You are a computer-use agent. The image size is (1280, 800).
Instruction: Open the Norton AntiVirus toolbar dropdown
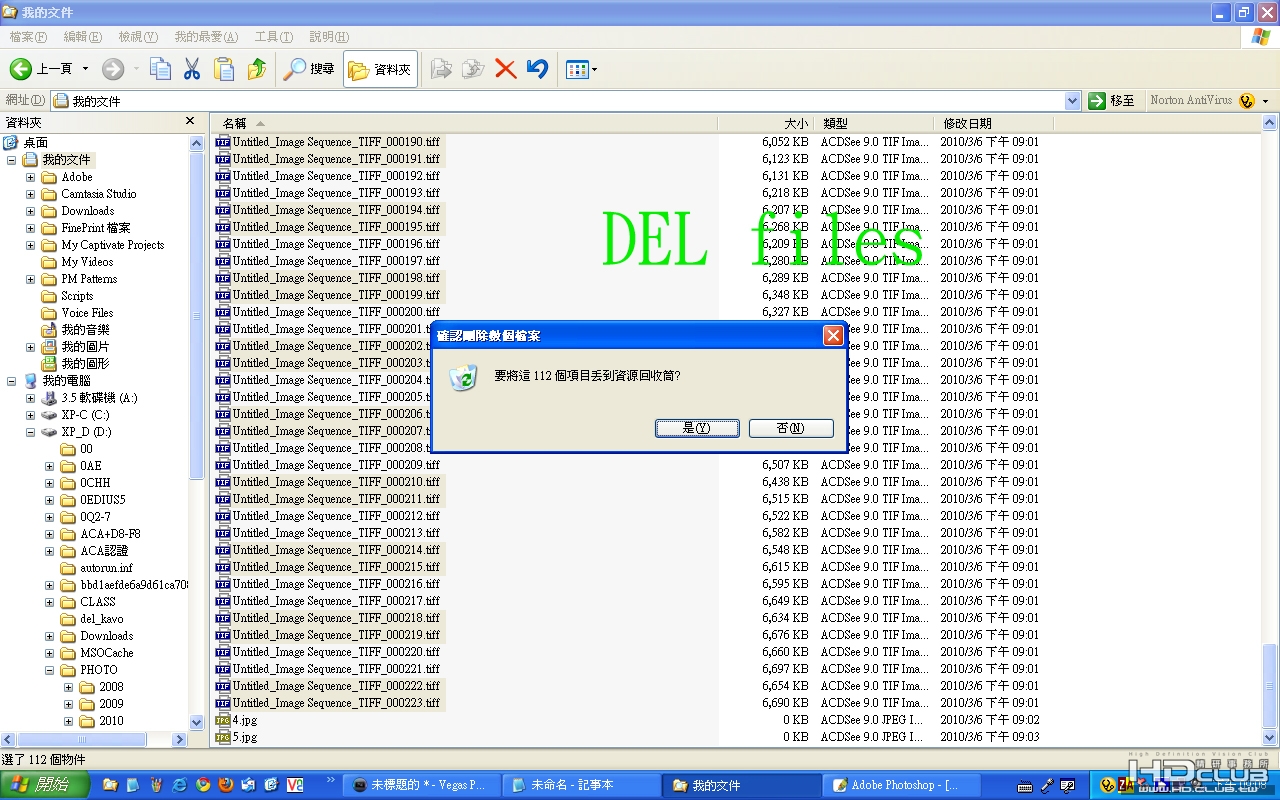click(x=1265, y=101)
